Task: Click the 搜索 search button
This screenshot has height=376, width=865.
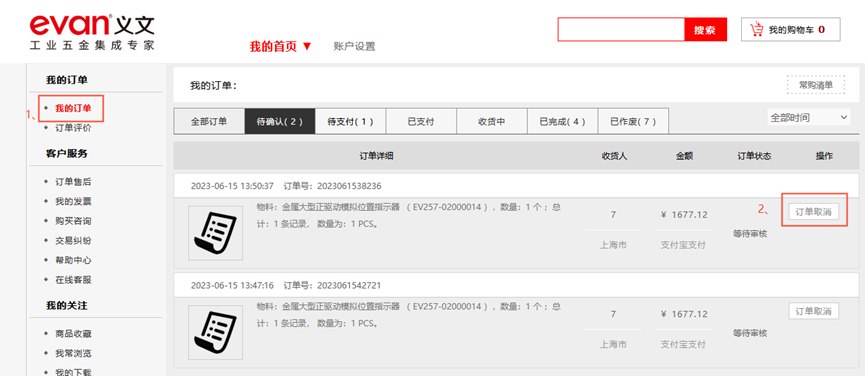Action: point(706,30)
